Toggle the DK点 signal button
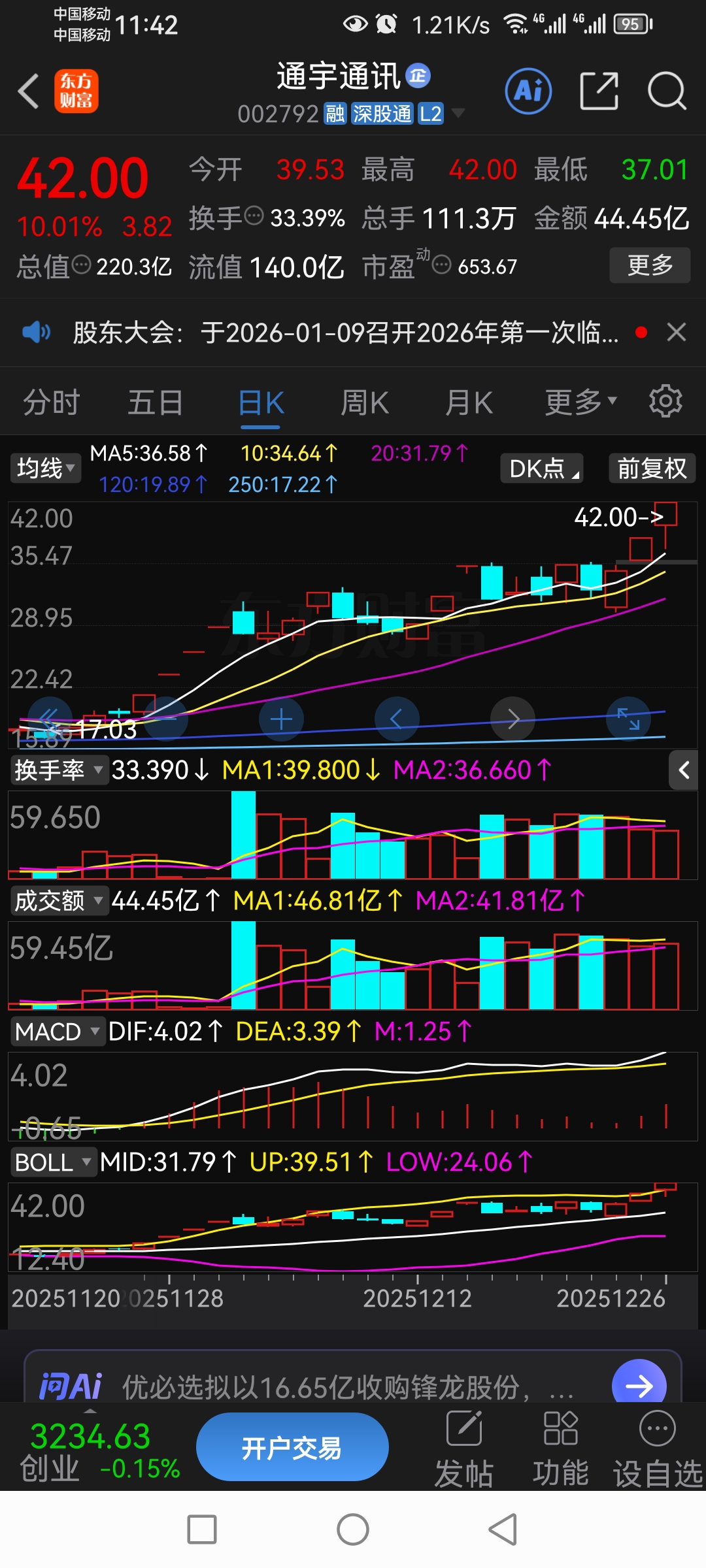 pyautogui.click(x=542, y=468)
